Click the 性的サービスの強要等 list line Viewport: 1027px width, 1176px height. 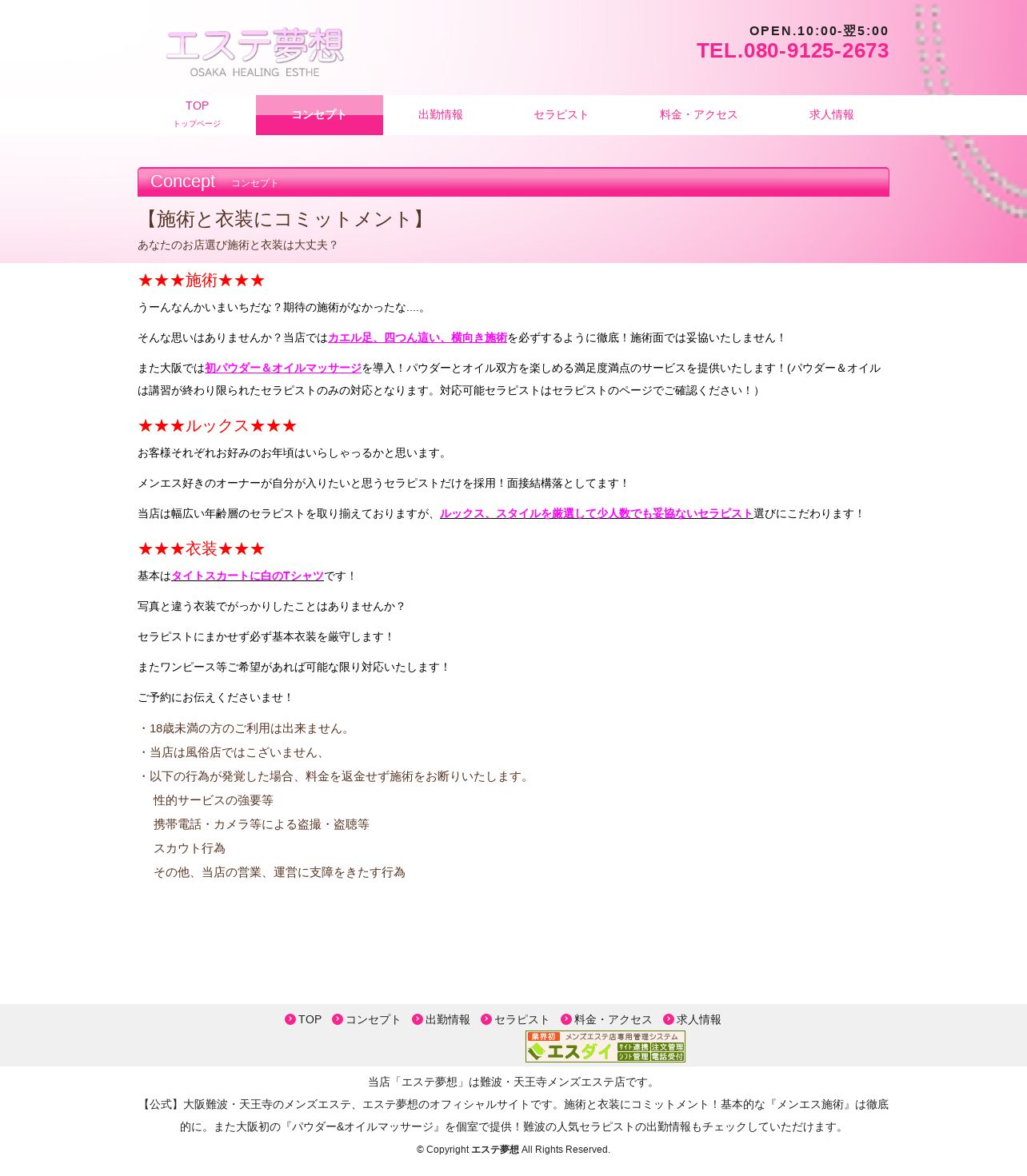tap(214, 800)
